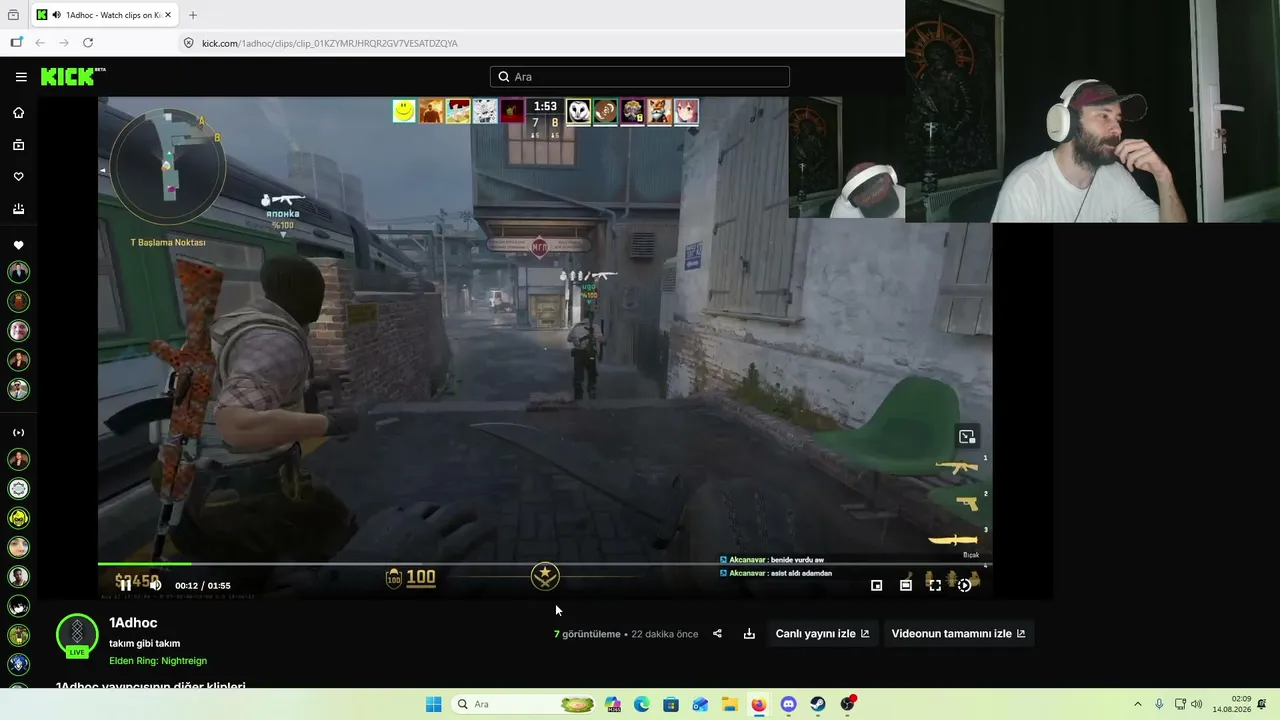
Task: Mute the video player volume
Action: [155, 586]
